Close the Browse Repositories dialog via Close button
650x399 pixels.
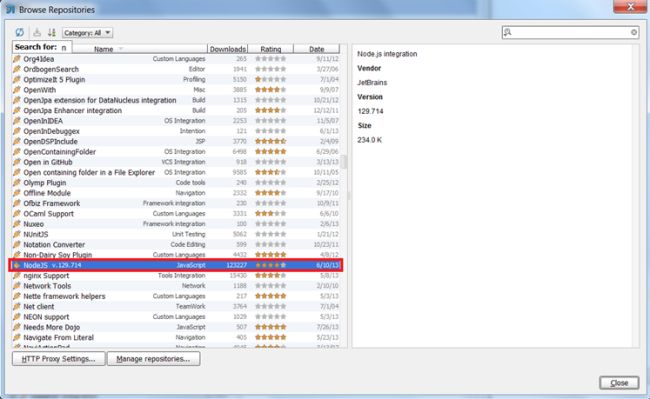[x=619, y=383]
